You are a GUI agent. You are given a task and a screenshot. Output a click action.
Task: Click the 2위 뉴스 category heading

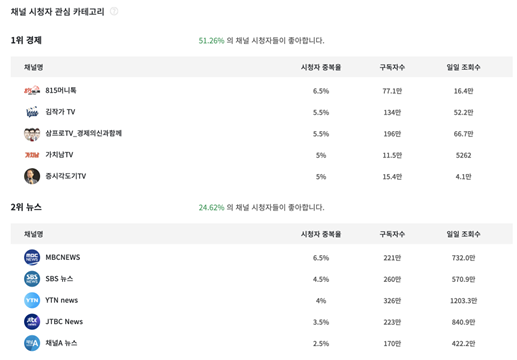click(x=26, y=207)
